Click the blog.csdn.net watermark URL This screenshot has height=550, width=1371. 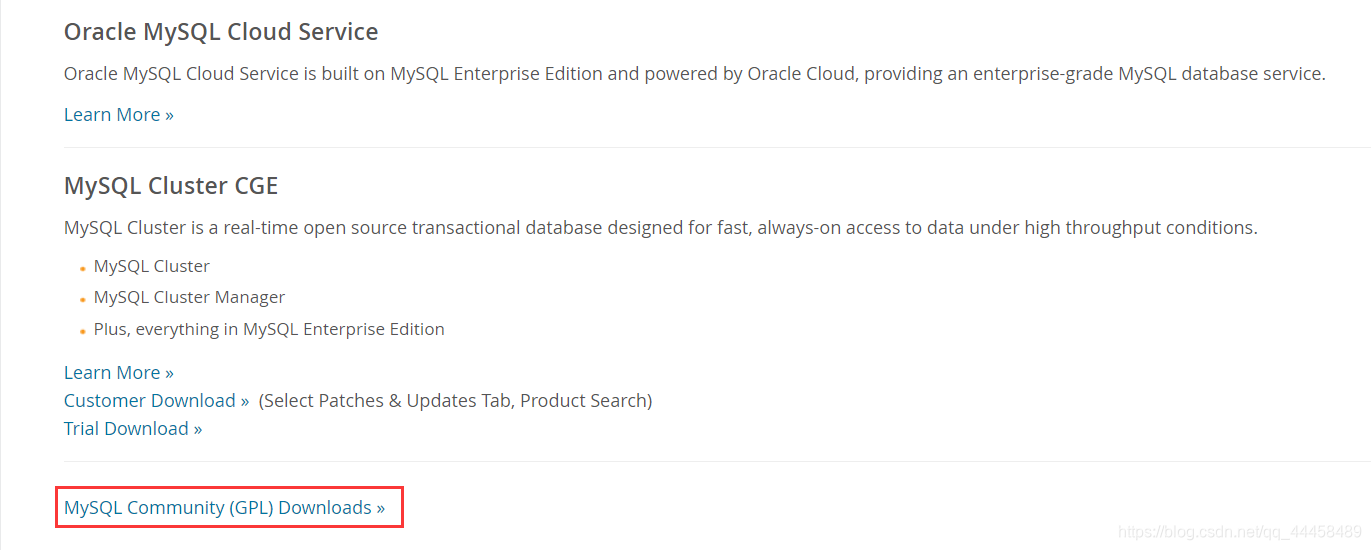point(1240,531)
